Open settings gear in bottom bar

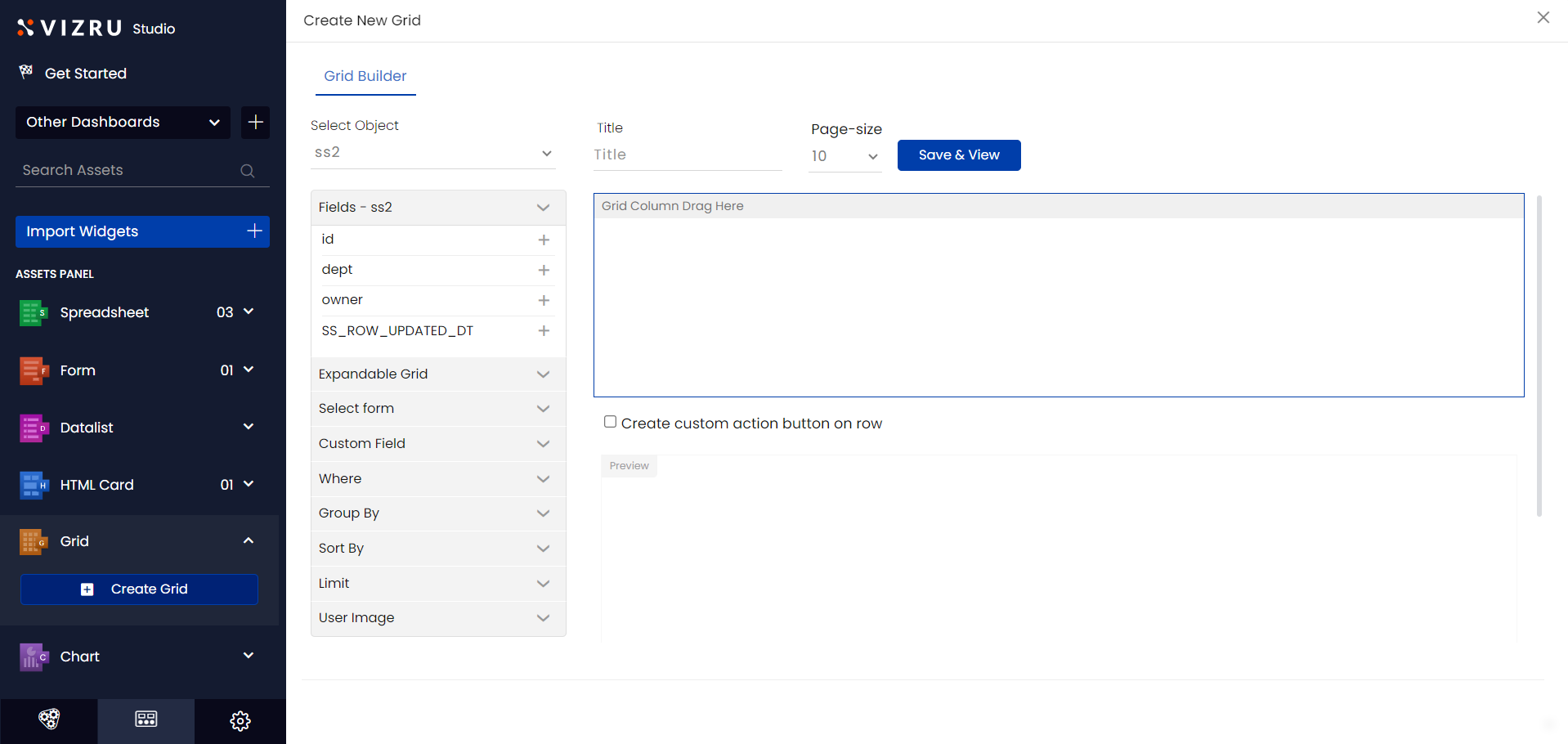click(x=240, y=720)
